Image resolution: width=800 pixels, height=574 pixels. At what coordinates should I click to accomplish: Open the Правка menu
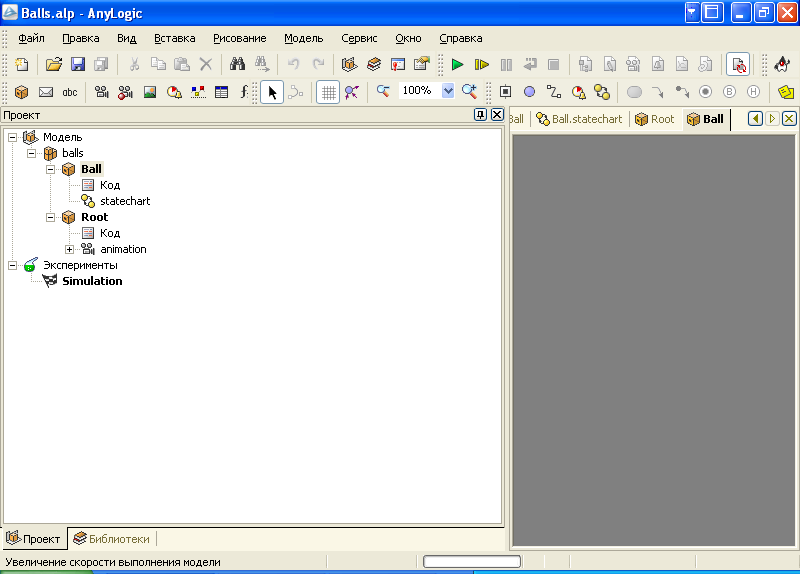click(81, 38)
